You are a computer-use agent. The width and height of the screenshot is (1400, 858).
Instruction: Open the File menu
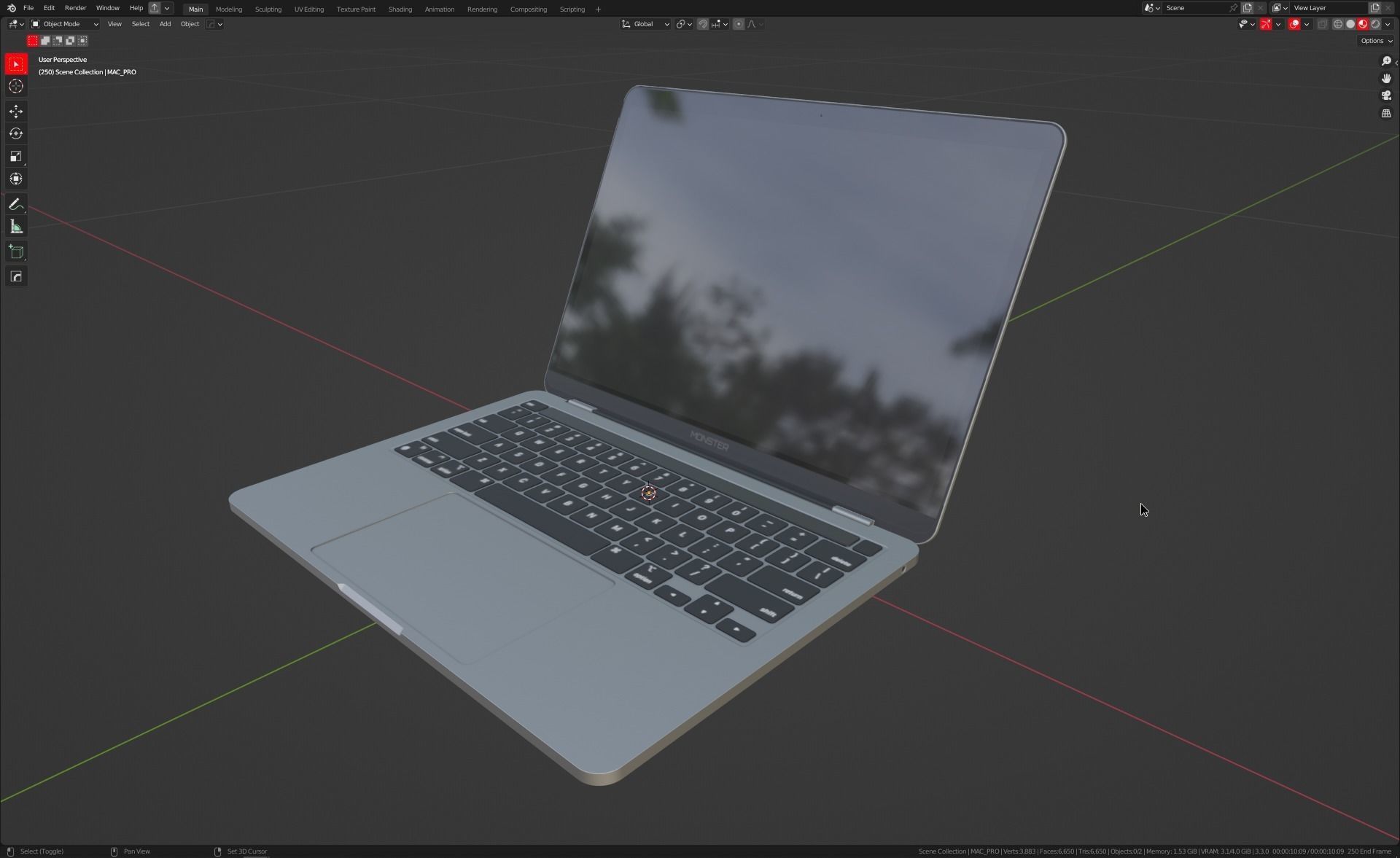(28, 8)
